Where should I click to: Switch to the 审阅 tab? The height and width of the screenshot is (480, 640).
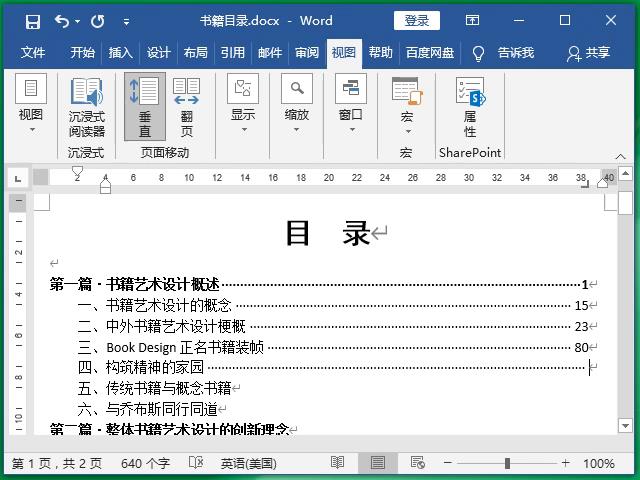[x=307, y=53]
